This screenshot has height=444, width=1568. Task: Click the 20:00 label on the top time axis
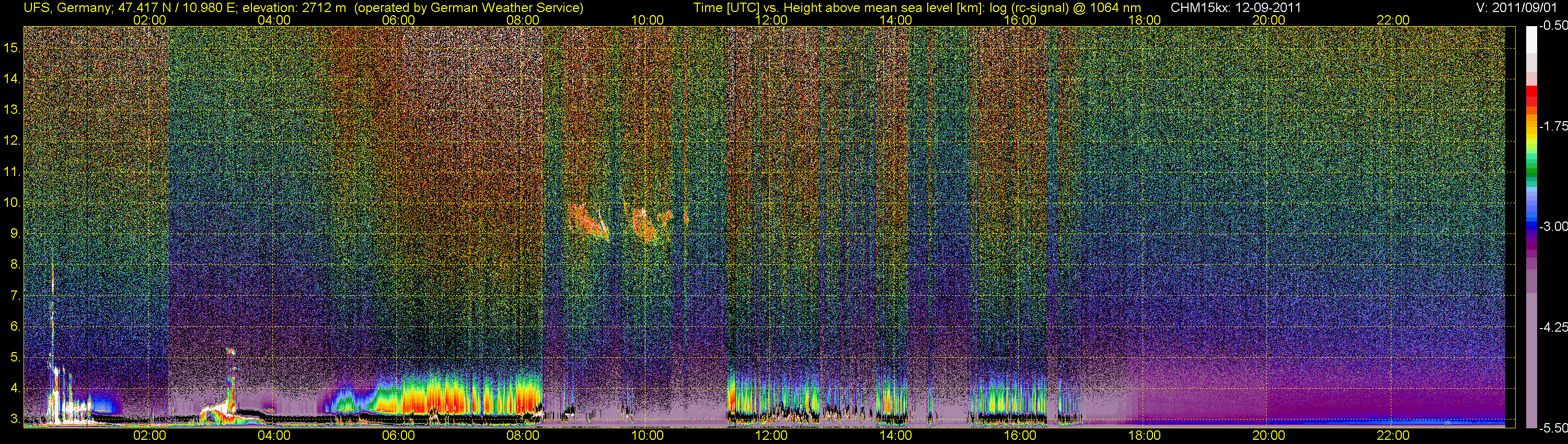click(1269, 20)
